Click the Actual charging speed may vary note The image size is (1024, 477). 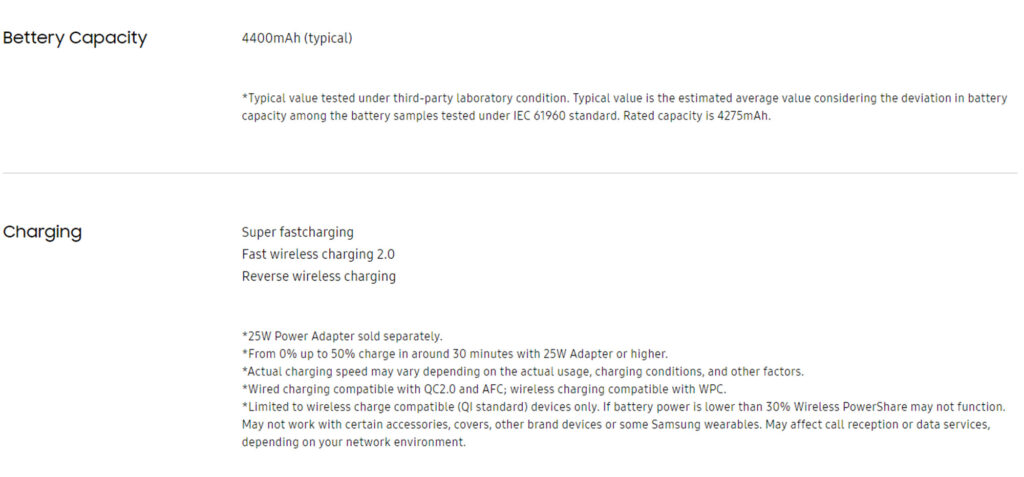pyautogui.click(x=522, y=372)
